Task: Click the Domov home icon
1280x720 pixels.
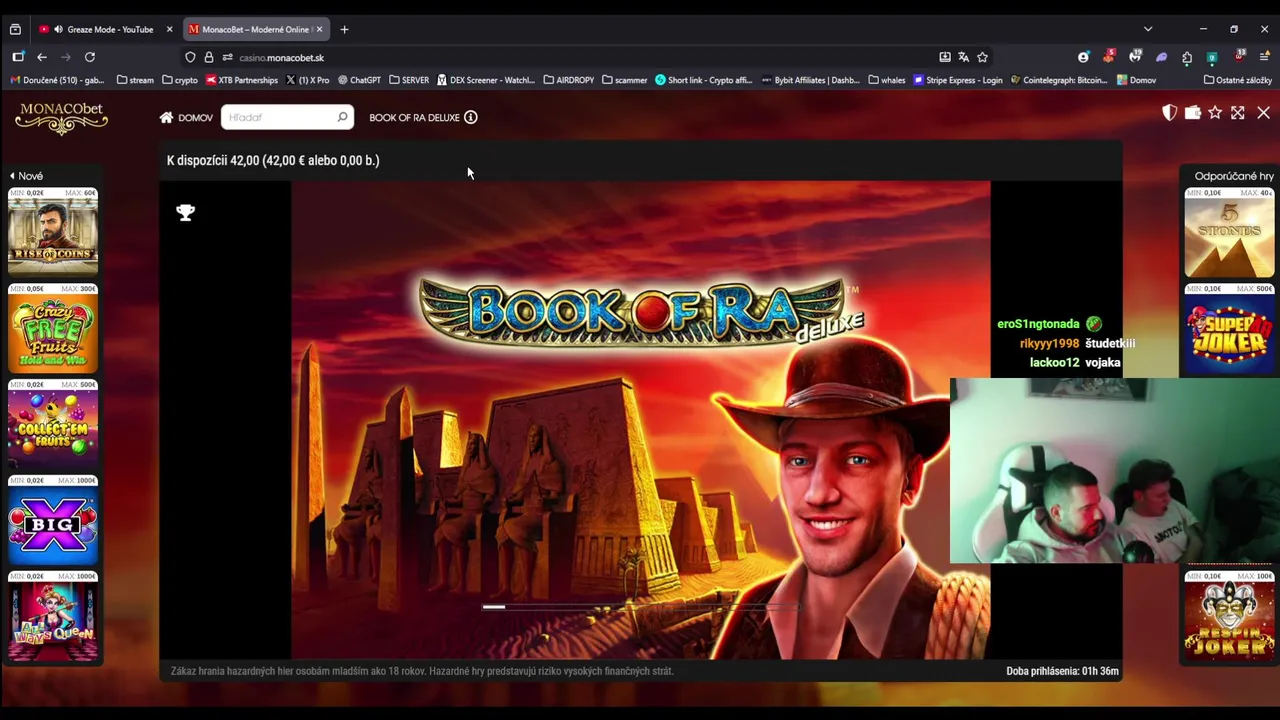Action: click(x=166, y=117)
